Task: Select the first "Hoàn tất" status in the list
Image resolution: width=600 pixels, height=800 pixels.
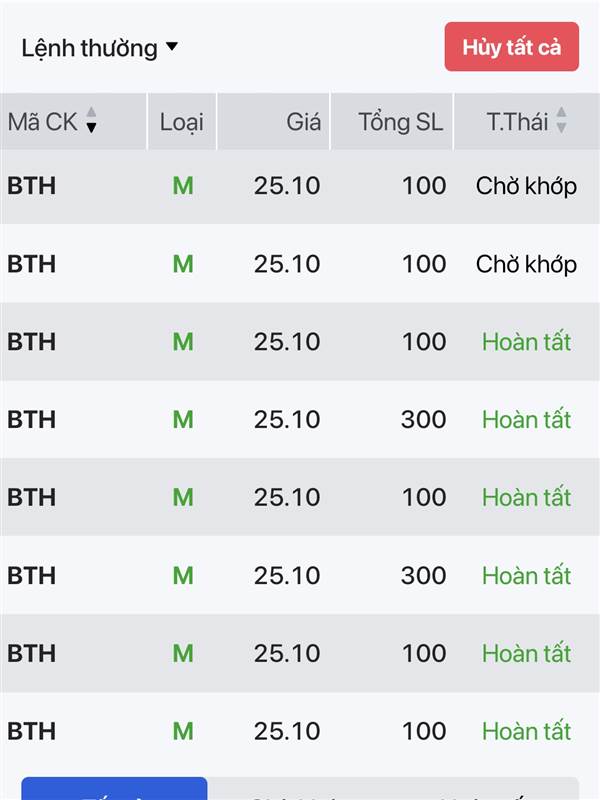Action: [526, 342]
